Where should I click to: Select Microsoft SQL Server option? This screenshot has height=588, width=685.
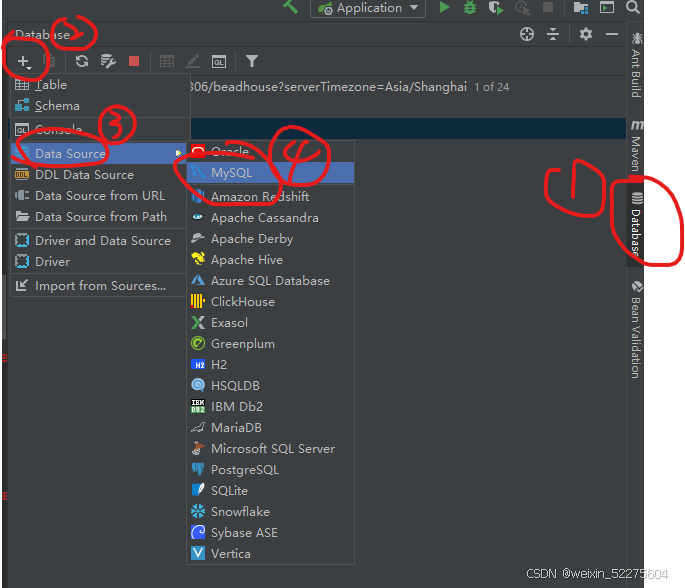tap(270, 449)
